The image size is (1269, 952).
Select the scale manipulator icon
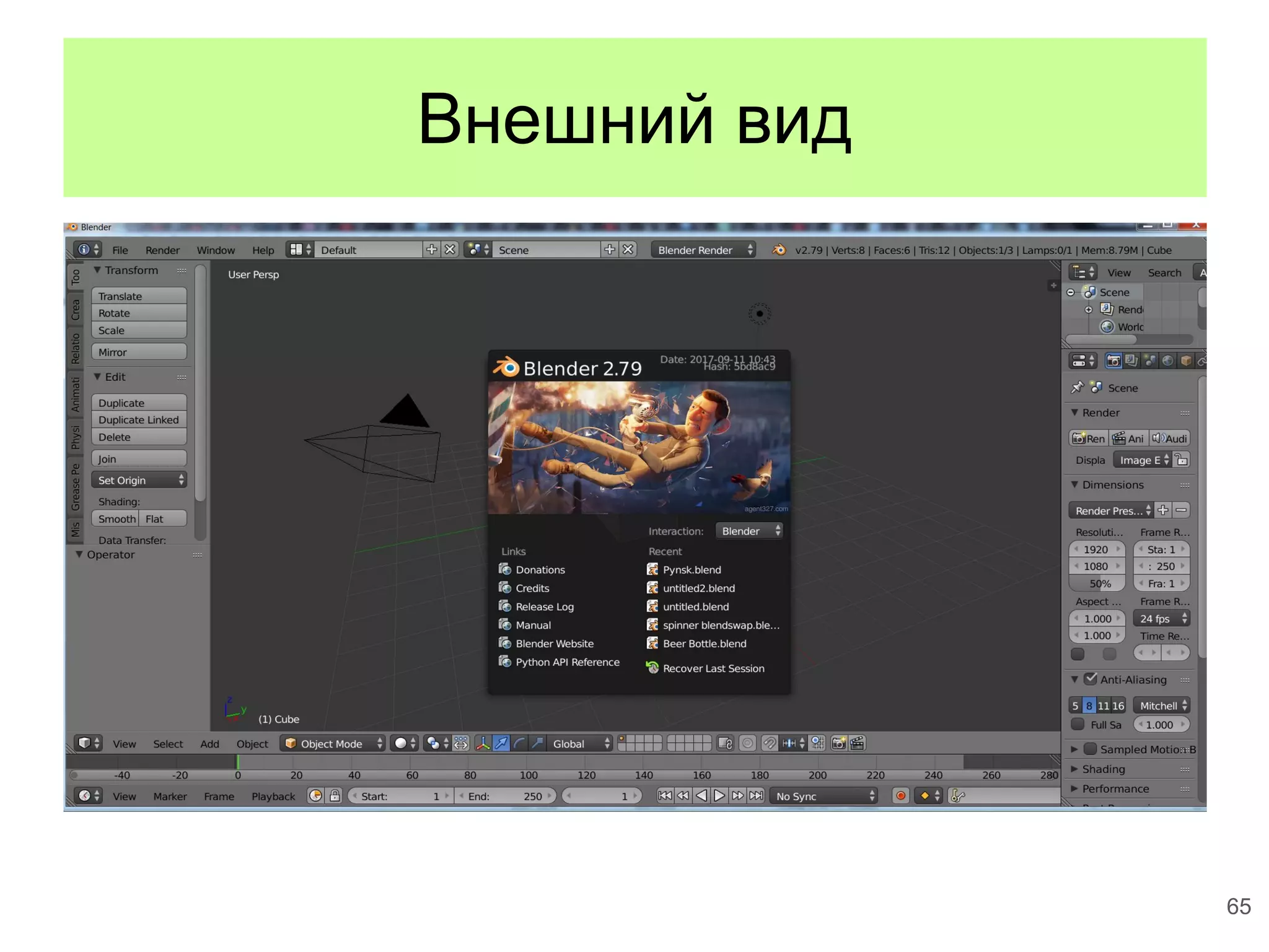[537, 743]
